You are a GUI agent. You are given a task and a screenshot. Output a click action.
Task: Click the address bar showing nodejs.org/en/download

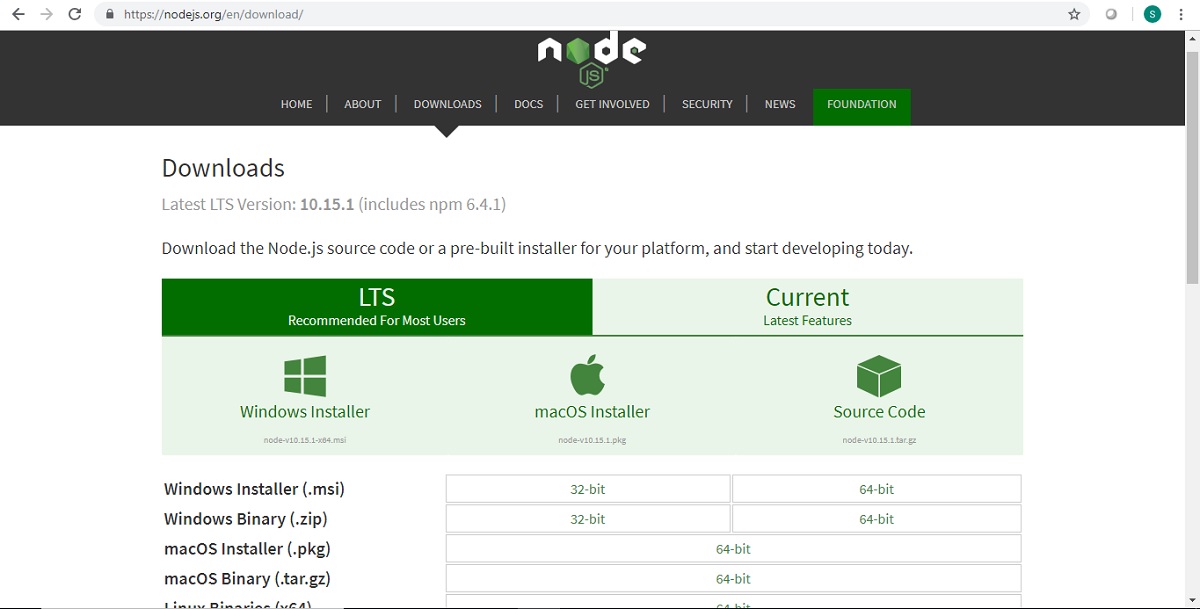(590, 15)
